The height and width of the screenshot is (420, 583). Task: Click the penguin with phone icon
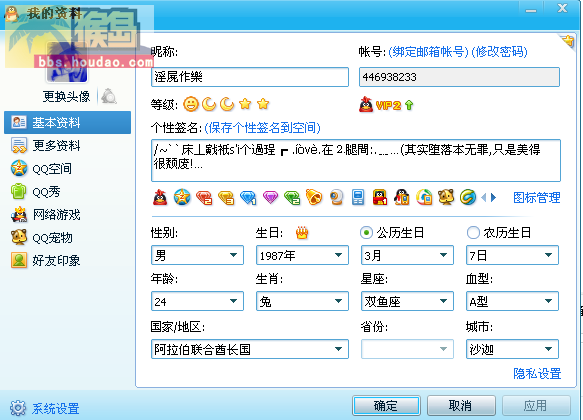click(402, 197)
